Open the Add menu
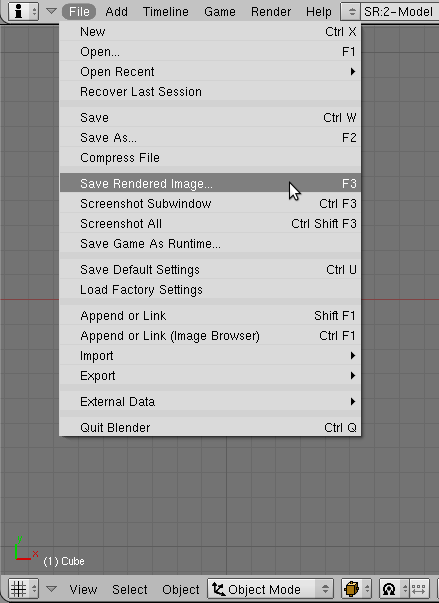Image resolution: width=439 pixels, height=603 pixels. click(116, 12)
